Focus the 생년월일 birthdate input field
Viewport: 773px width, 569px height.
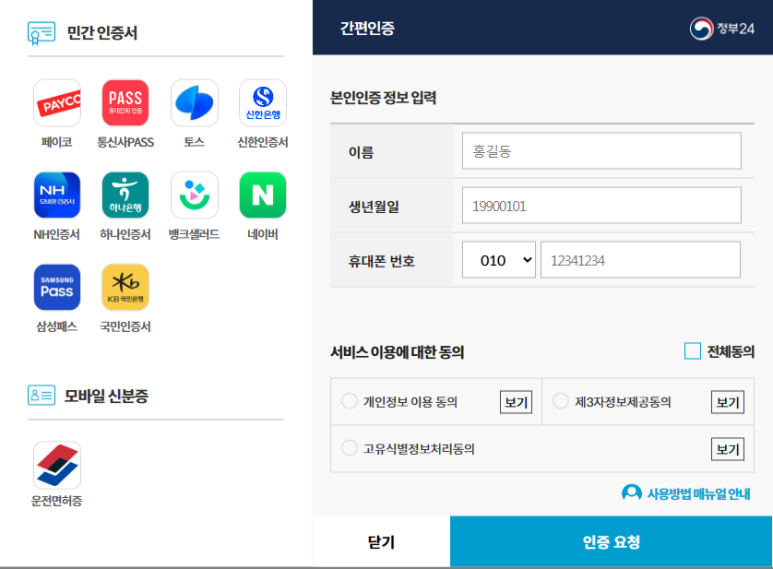601,205
